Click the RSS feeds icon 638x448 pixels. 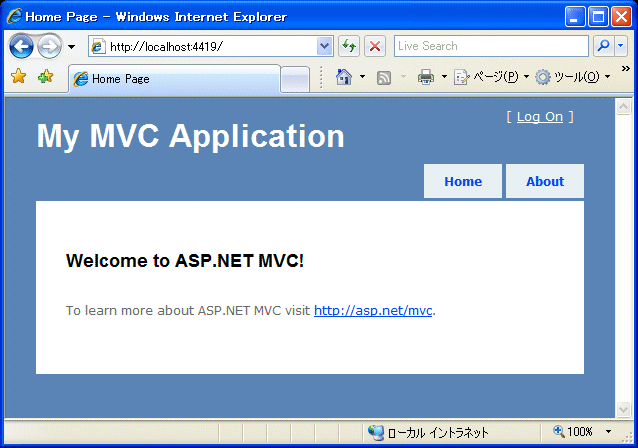pos(384,77)
